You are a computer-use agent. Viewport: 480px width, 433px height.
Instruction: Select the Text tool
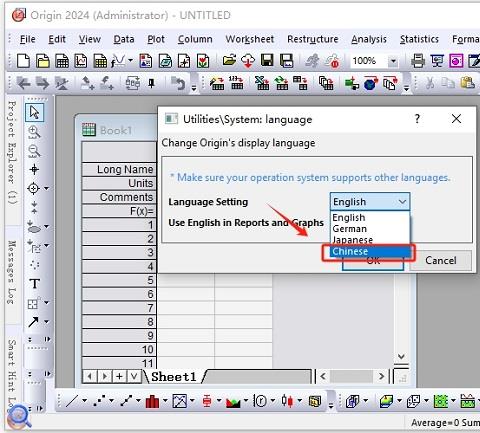34,284
